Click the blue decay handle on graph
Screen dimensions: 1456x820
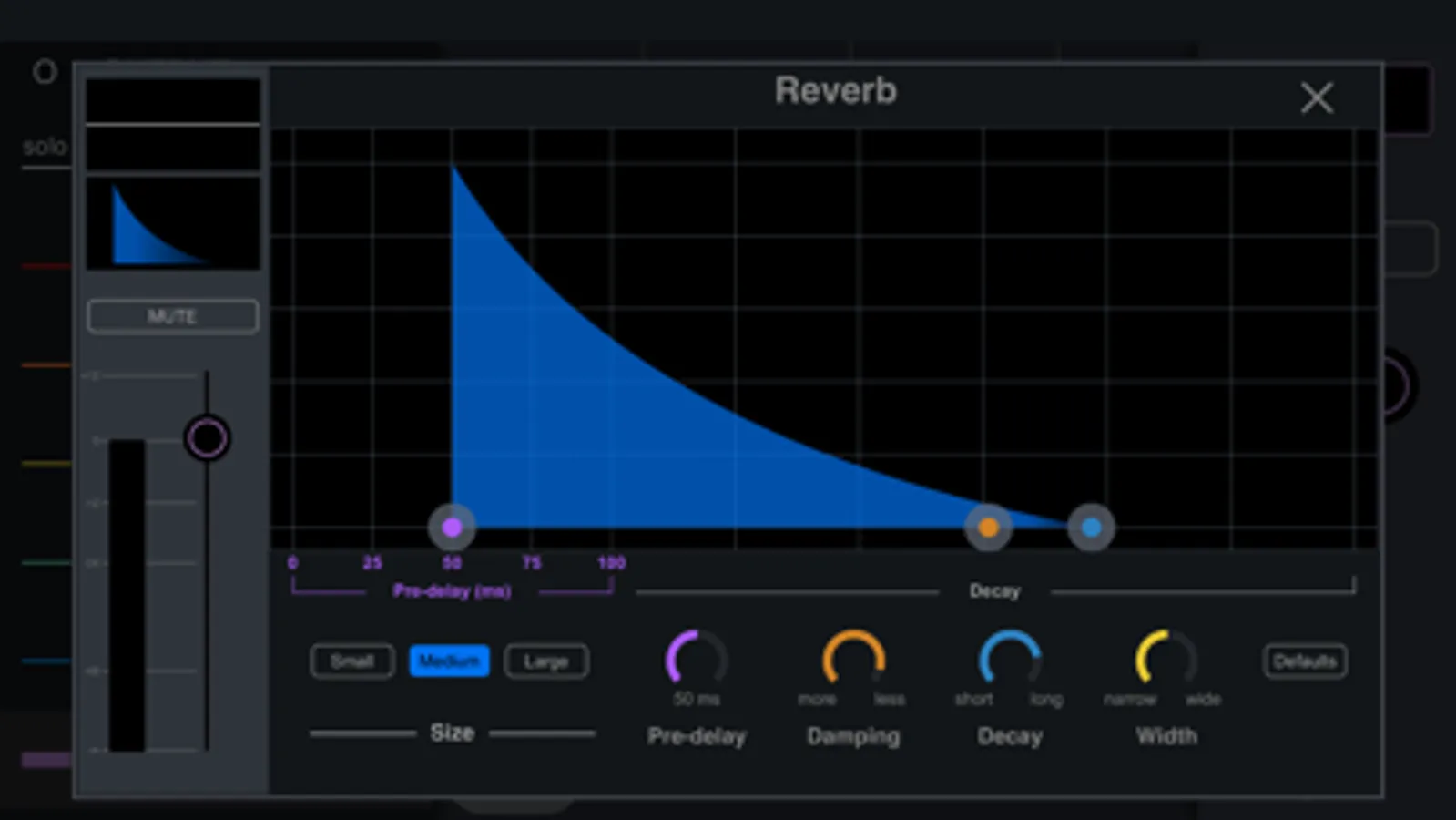1091,527
